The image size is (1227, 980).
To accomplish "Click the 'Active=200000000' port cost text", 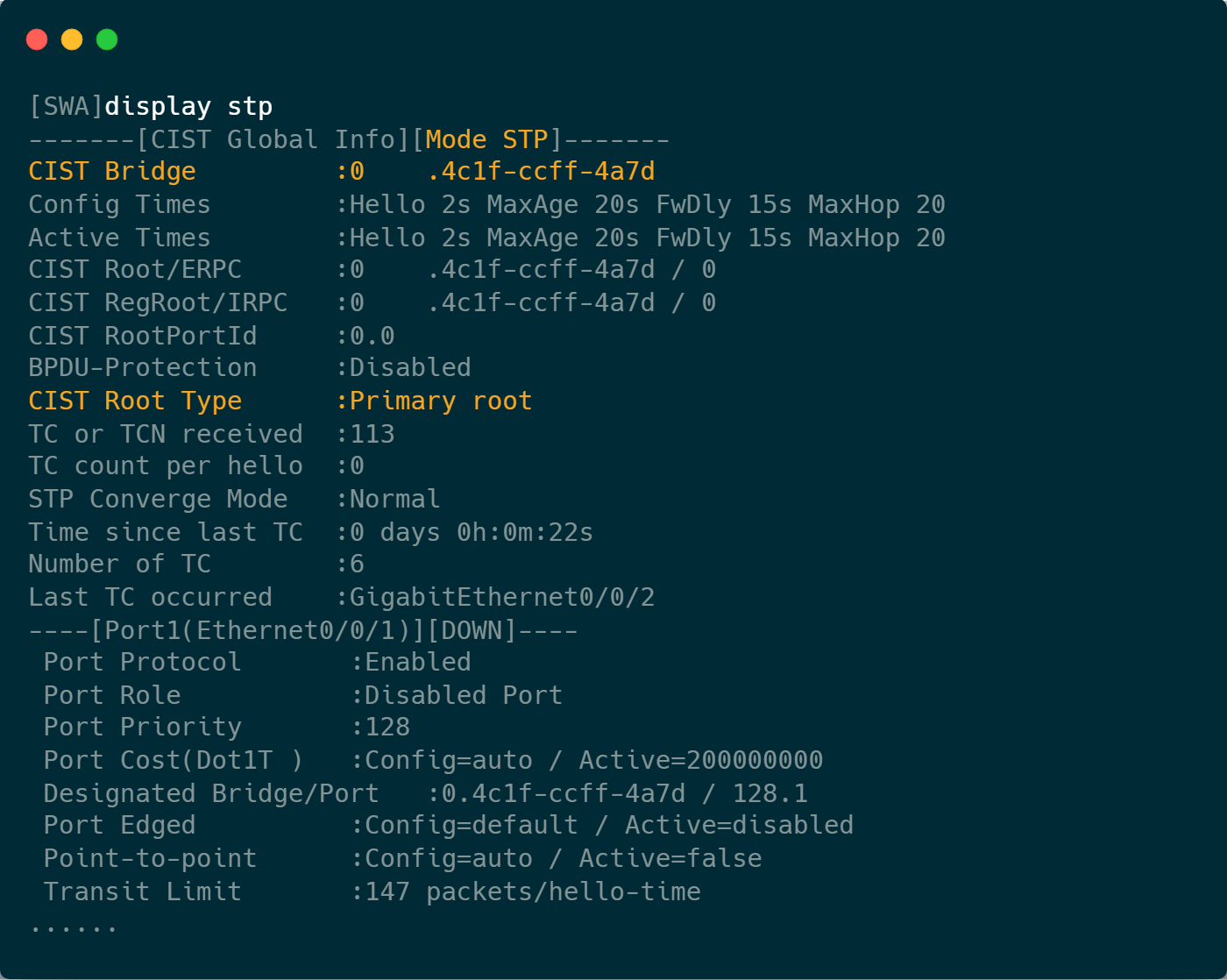I will click(x=701, y=761).
